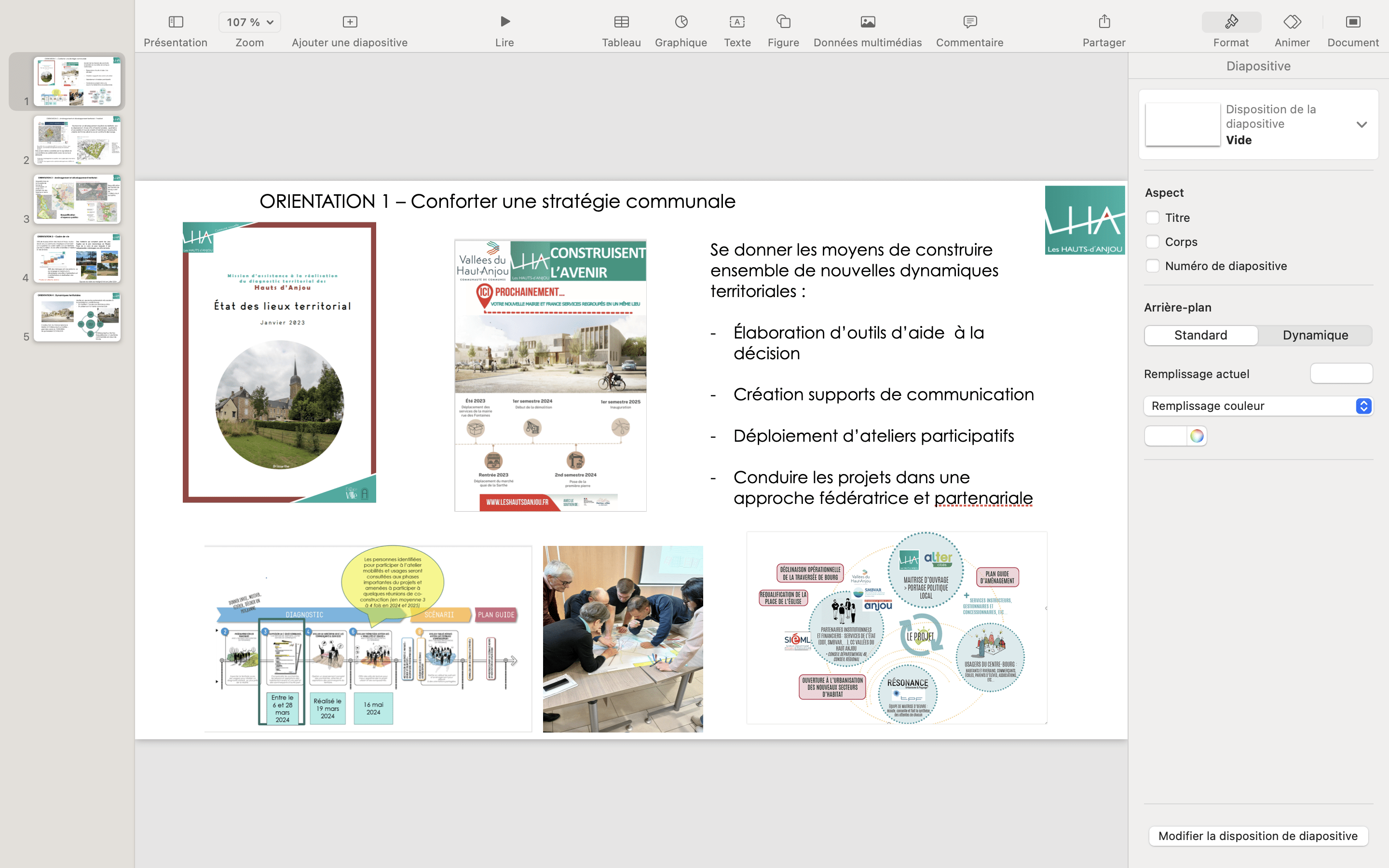
Task: Select slide 3 thumbnail in navigator
Action: point(77,199)
